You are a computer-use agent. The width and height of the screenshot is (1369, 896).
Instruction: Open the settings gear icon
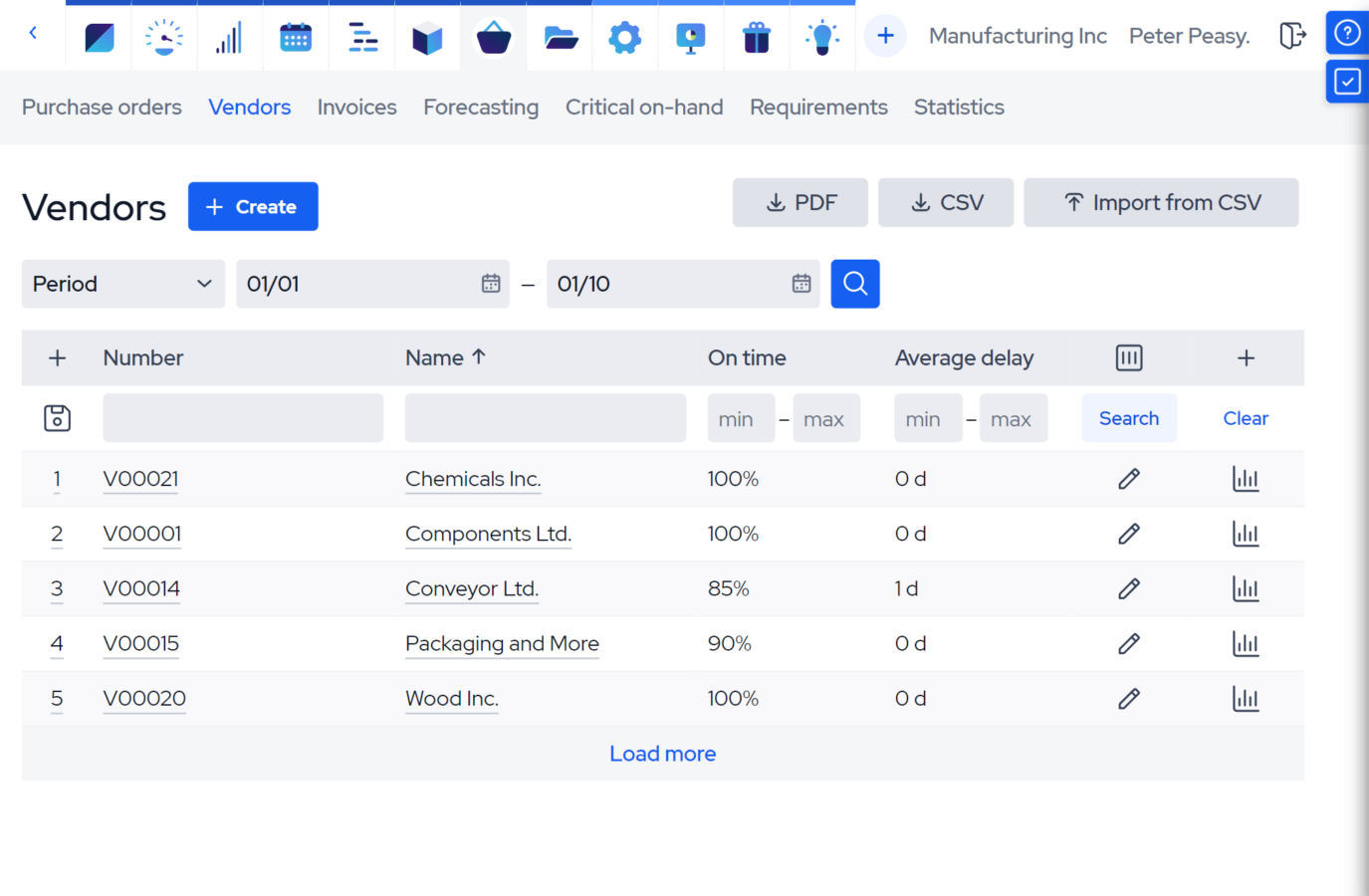(x=624, y=36)
